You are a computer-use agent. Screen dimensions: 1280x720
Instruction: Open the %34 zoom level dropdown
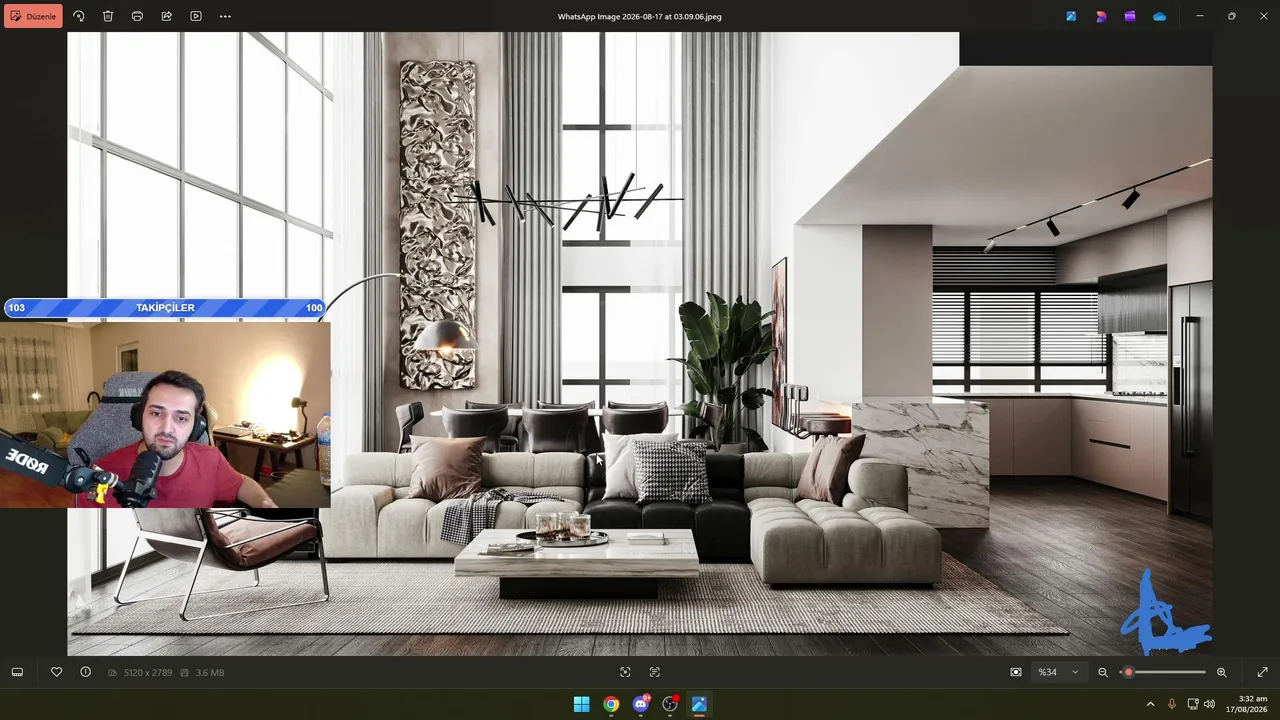tap(1058, 672)
